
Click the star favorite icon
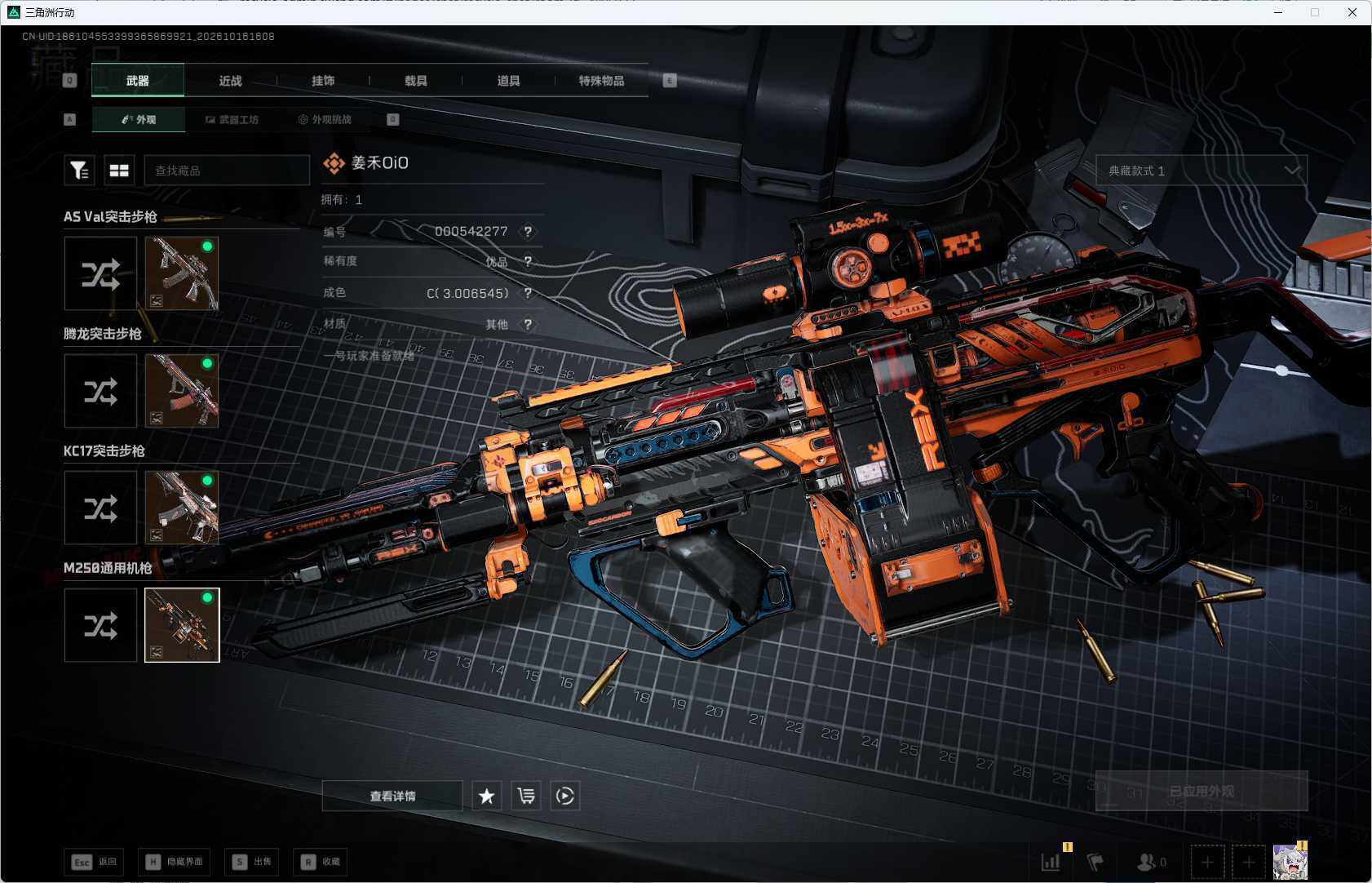[x=487, y=796]
